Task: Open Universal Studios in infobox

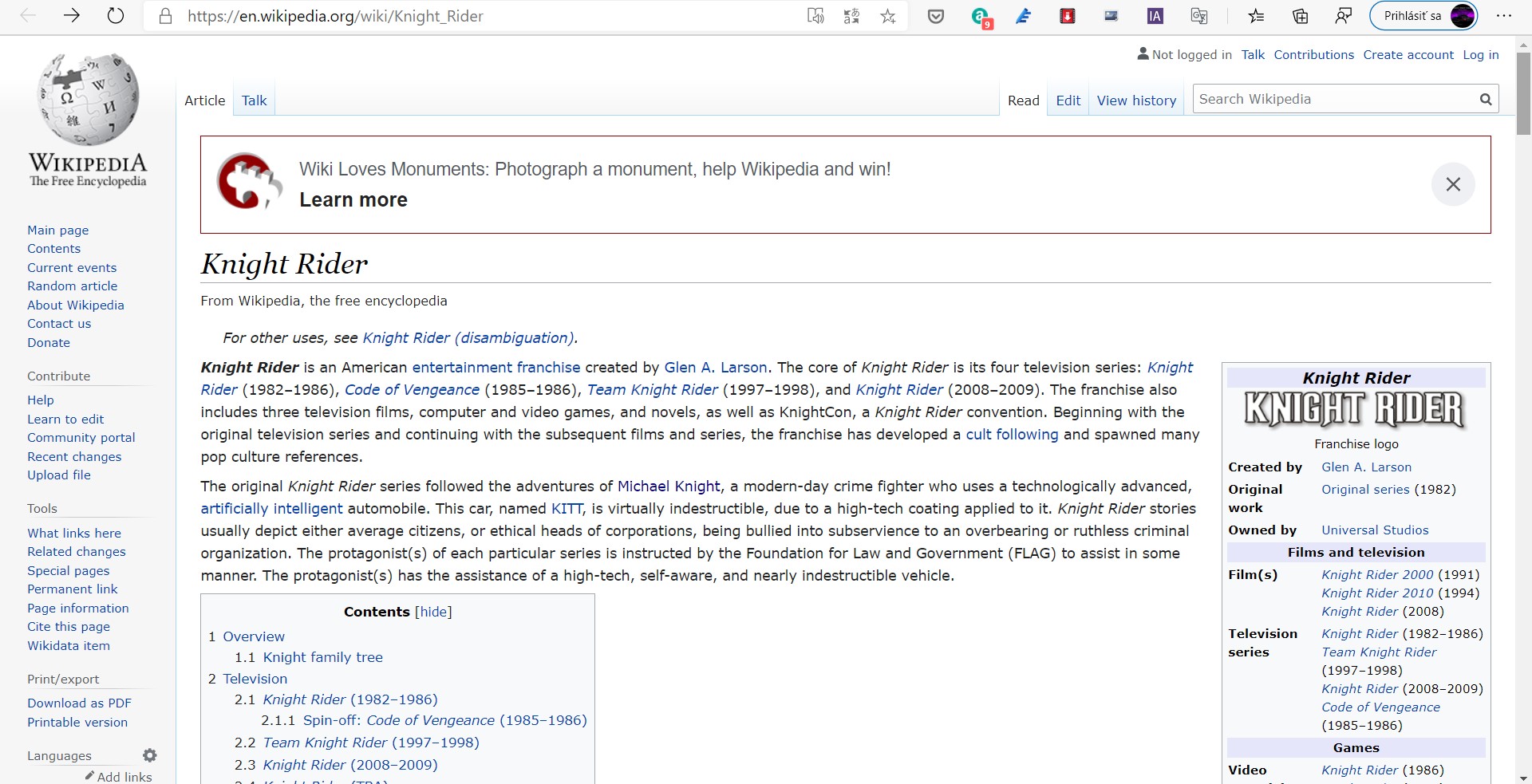Action: click(1375, 530)
